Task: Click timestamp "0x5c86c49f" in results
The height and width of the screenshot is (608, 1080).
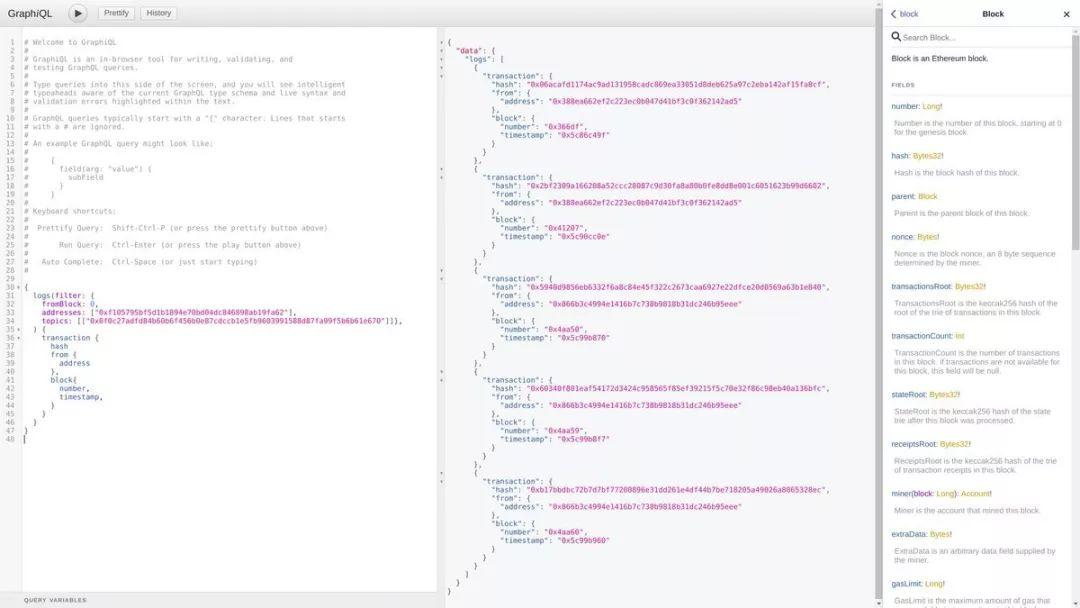Action: click(583, 136)
